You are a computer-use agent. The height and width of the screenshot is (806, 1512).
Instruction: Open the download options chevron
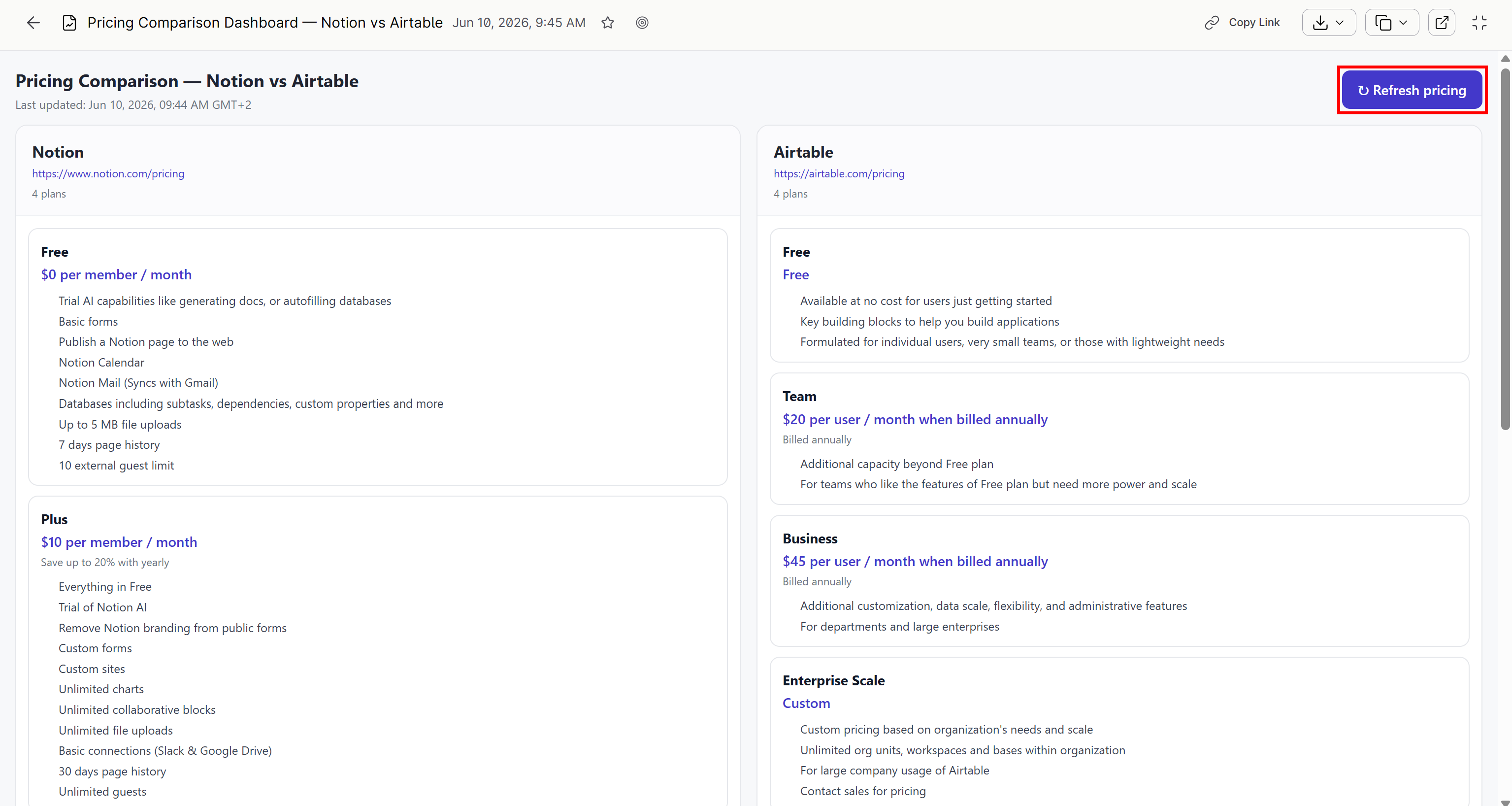point(1340,23)
